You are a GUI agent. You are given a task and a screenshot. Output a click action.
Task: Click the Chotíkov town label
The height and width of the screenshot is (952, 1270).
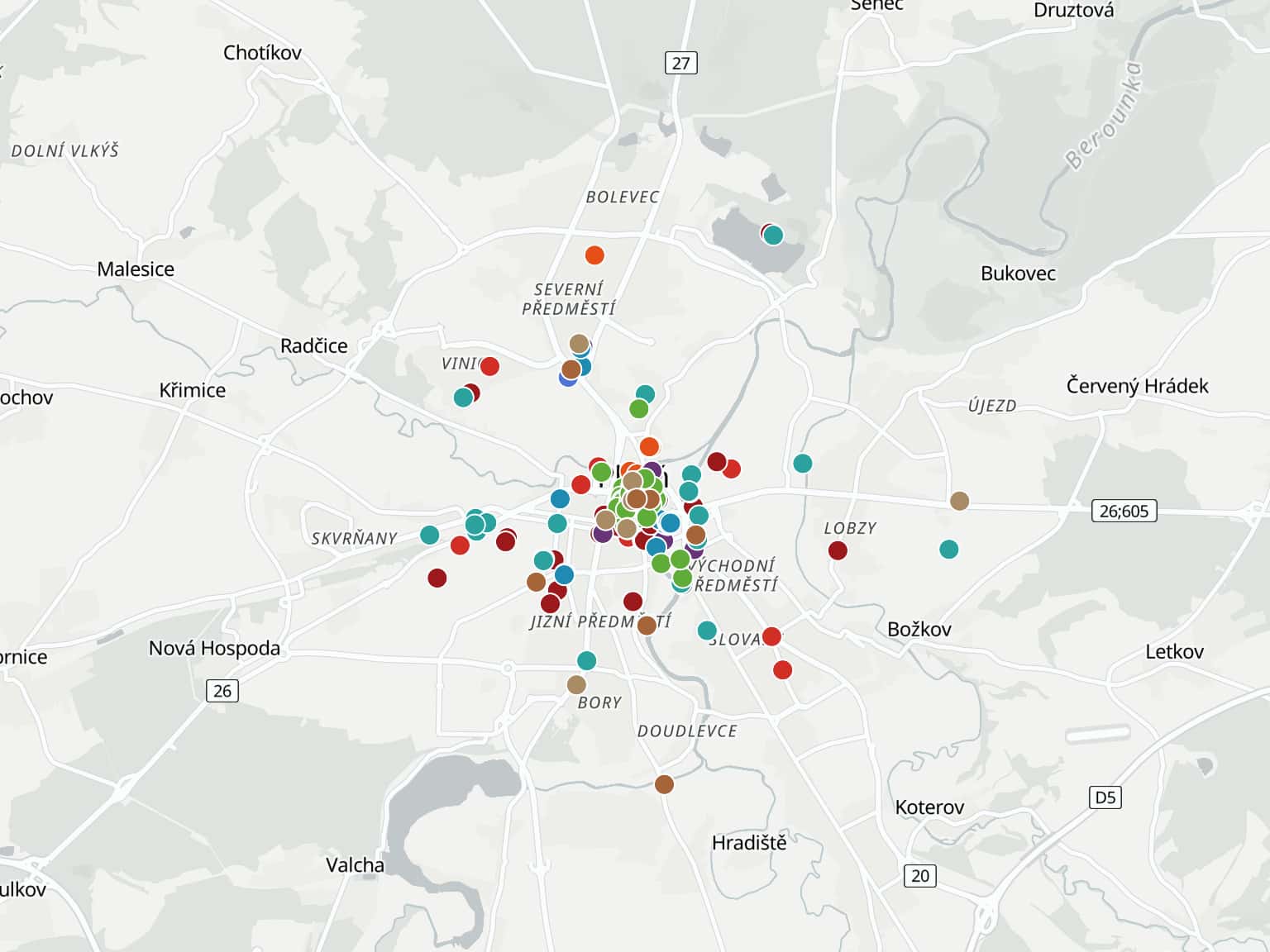click(x=262, y=53)
